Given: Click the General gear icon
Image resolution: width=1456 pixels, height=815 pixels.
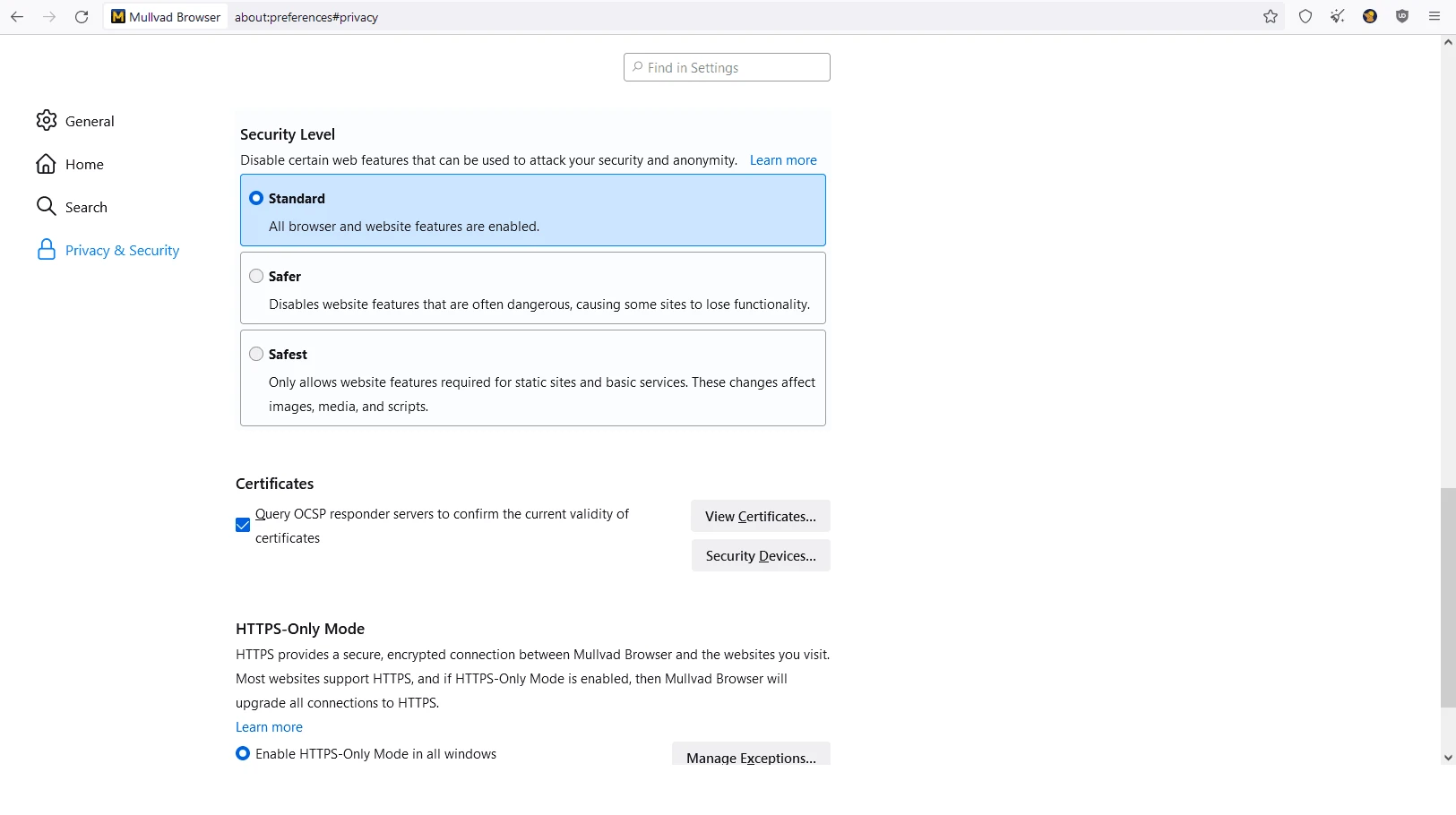Looking at the screenshot, I should (x=47, y=121).
